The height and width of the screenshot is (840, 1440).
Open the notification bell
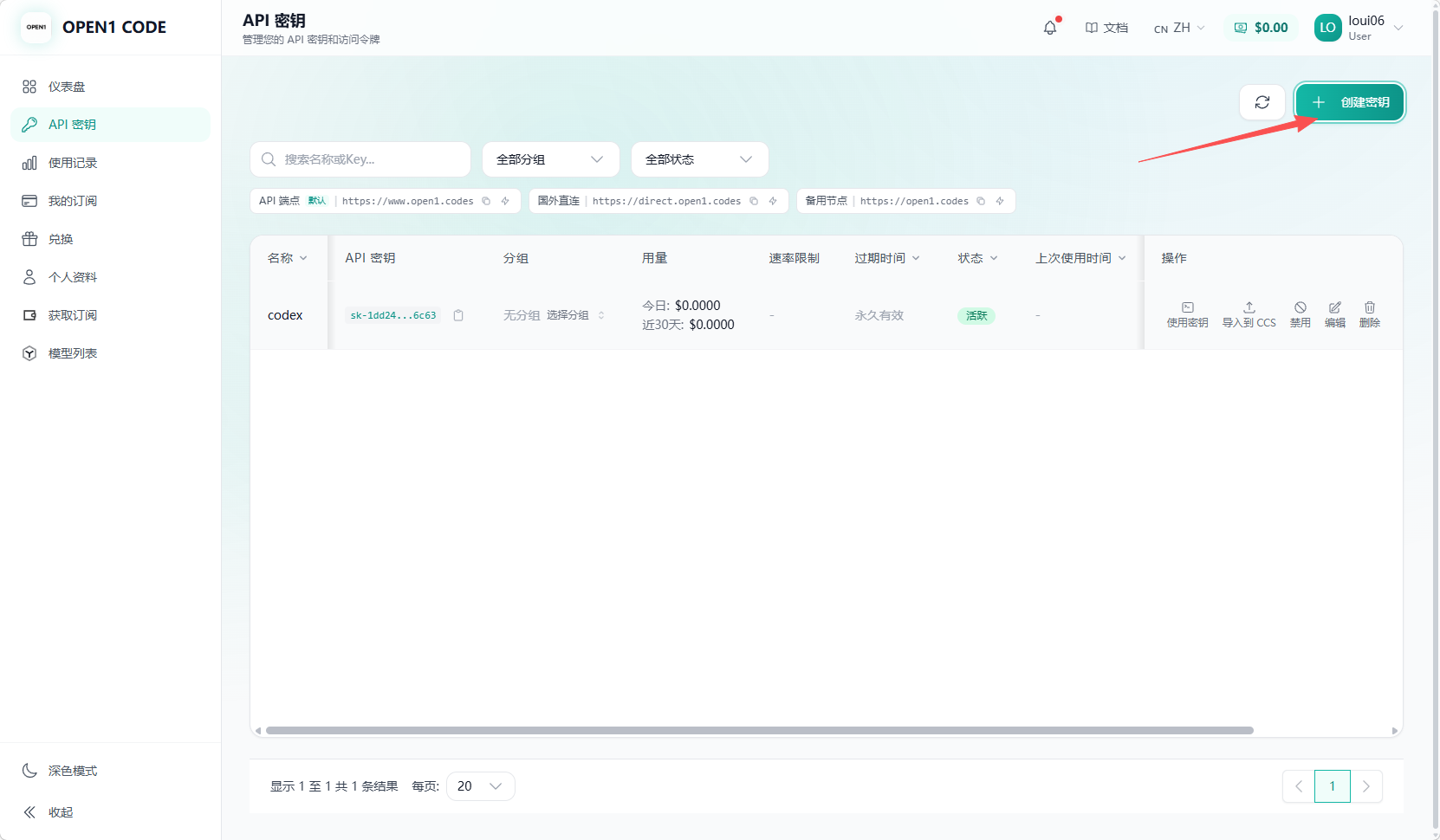[1050, 27]
